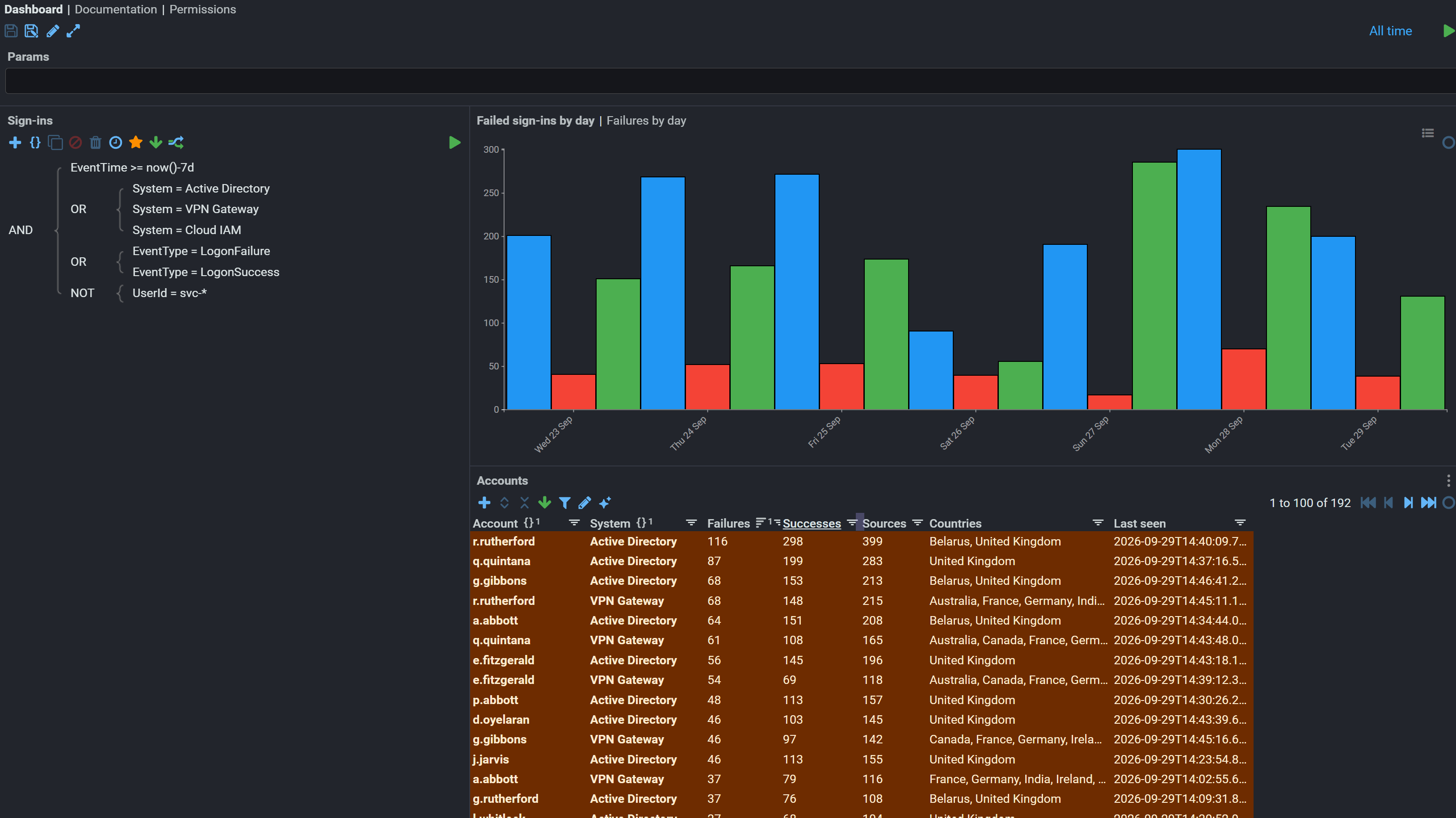
Task: Toggle the chart legend list icon
Action: pyautogui.click(x=1427, y=133)
